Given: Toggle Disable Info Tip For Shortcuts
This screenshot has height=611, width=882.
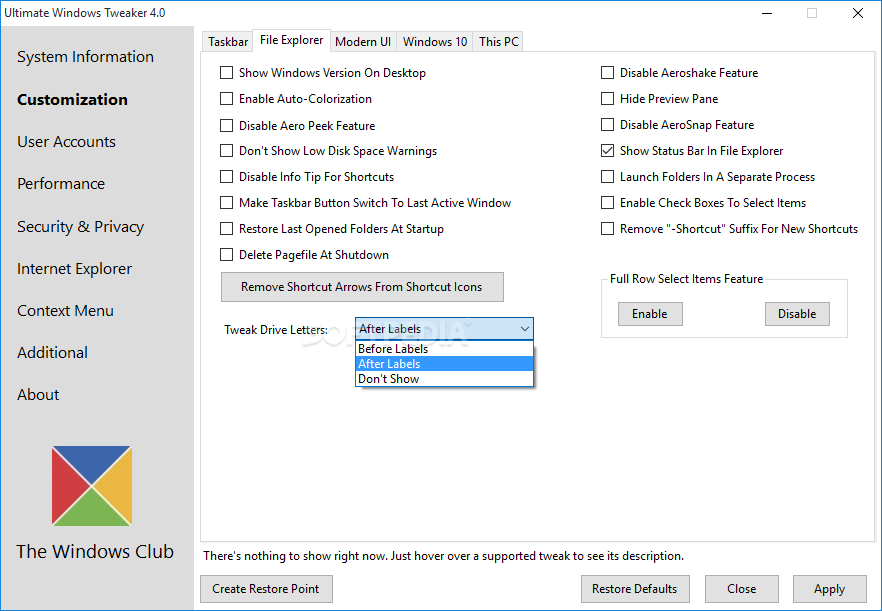Looking at the screenshot, I should (x=226, y=177).
